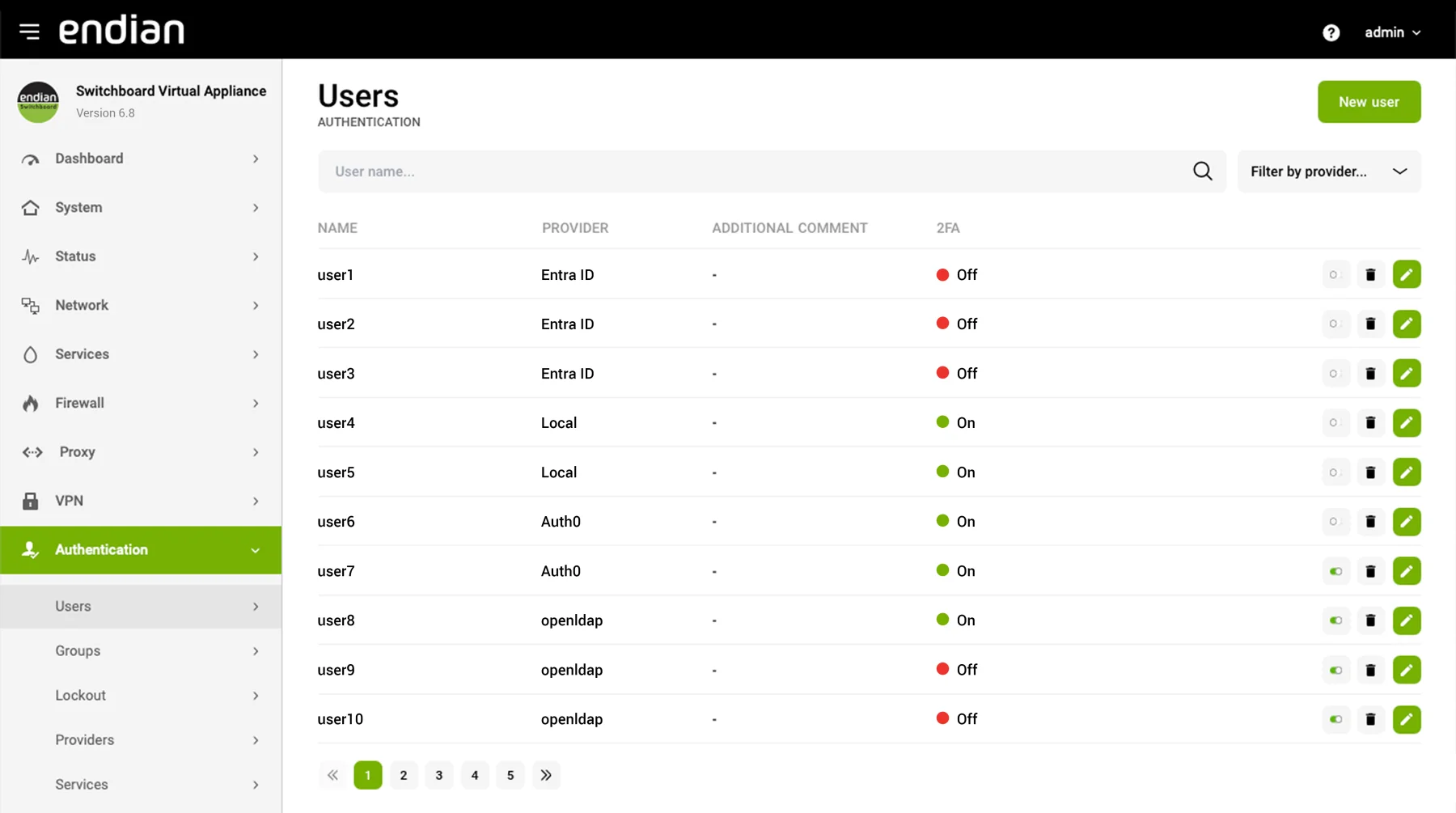Click the New user button
Viewport: 1456px width, 813px height.
(1369, 102)
